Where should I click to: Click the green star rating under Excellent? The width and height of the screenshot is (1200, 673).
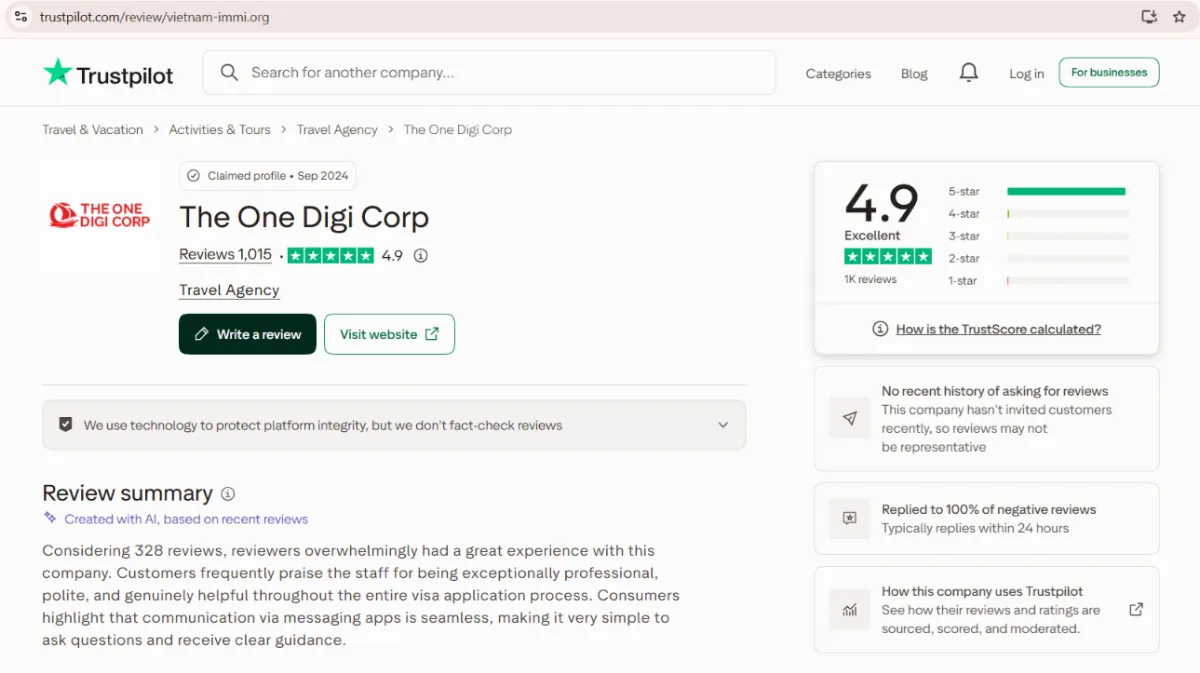[888, 257]
